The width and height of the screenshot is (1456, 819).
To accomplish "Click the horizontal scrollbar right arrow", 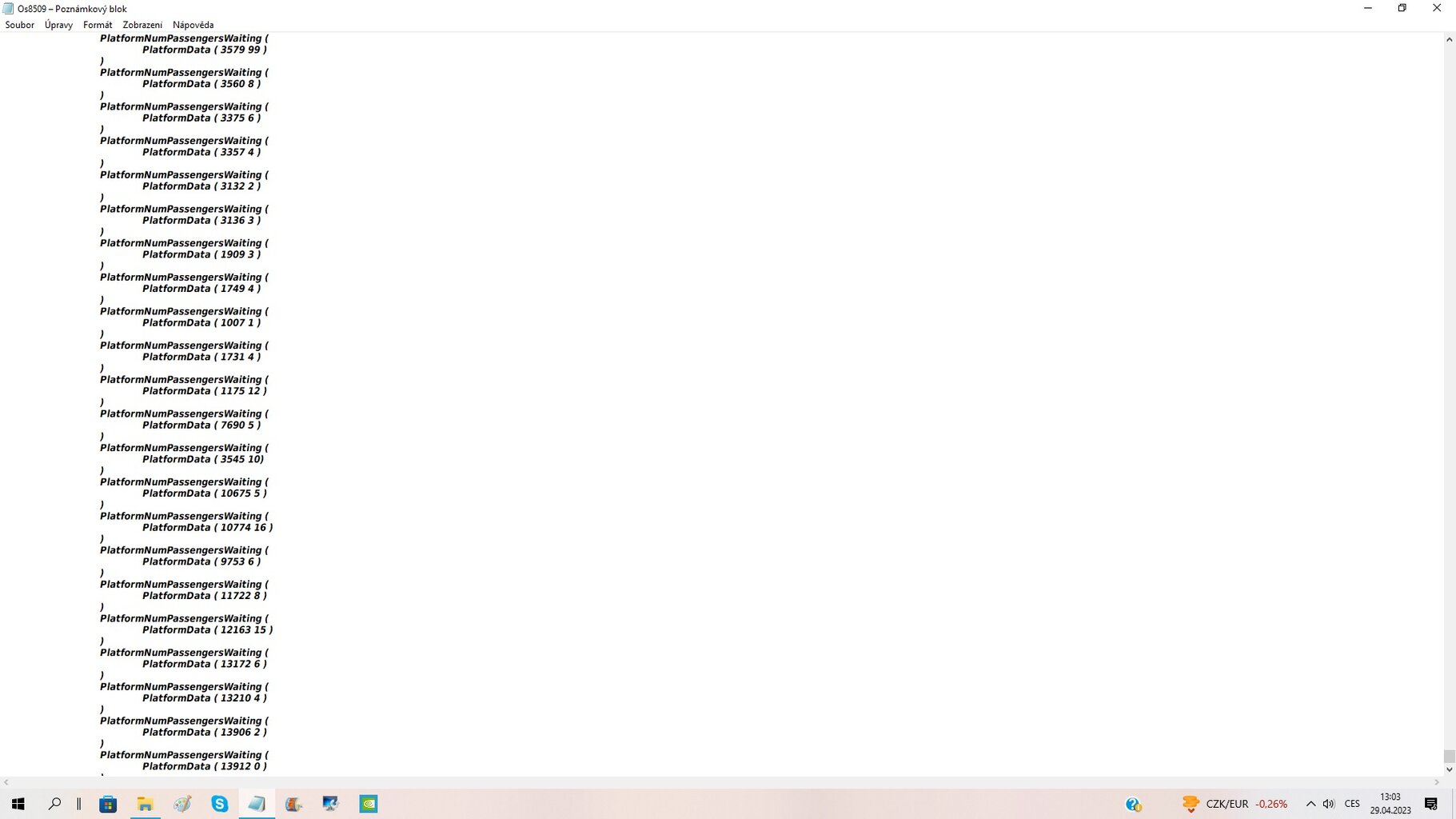I will click(1436, 782).
